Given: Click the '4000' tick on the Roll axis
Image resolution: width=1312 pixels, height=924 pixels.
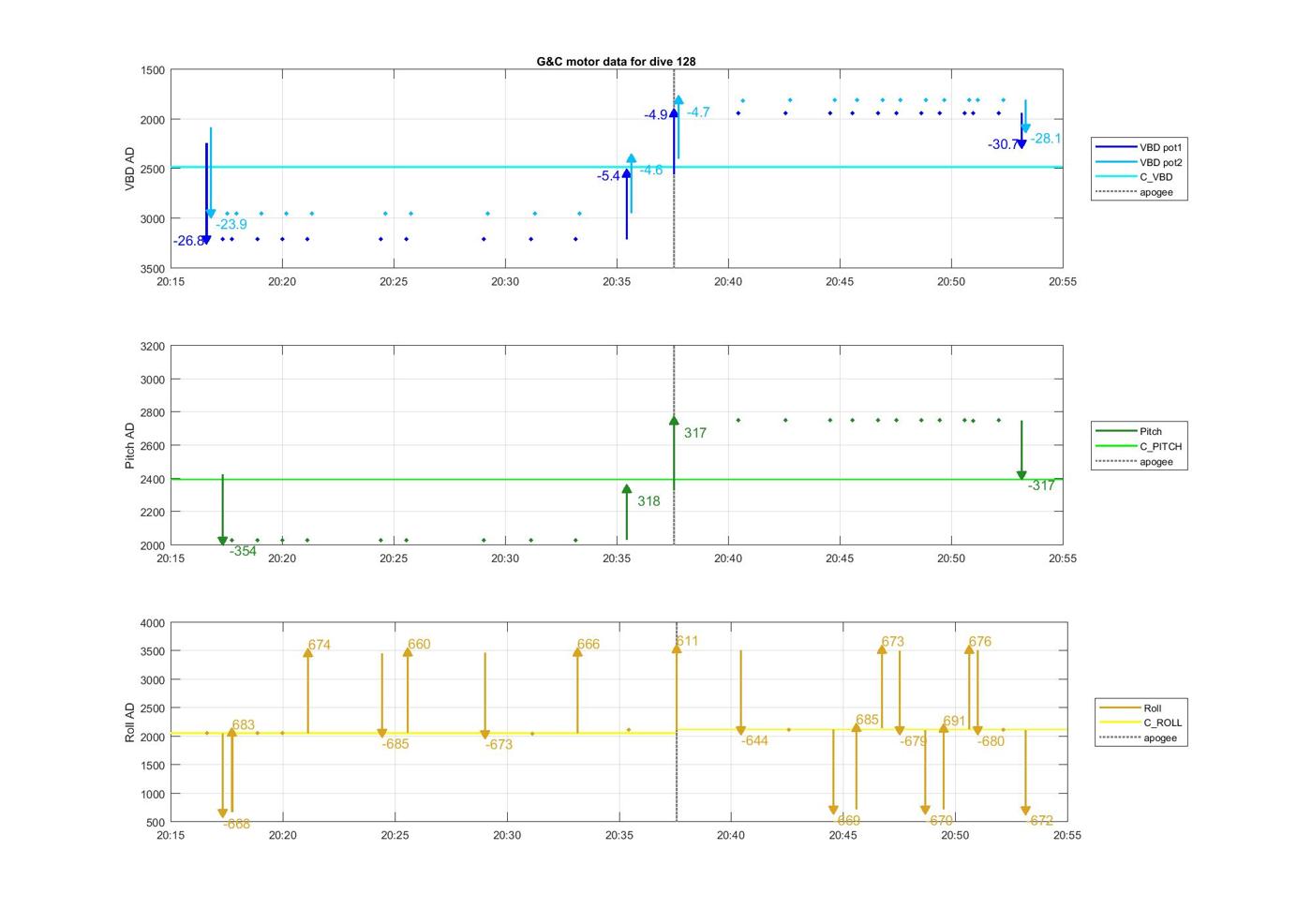Looking at the screenshot, I should 154,623.
